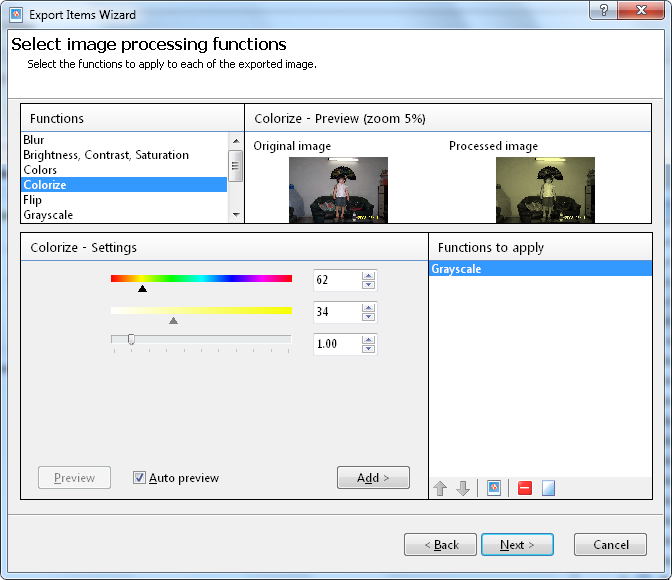Click on the rainbow hue slider

(201, 279)
